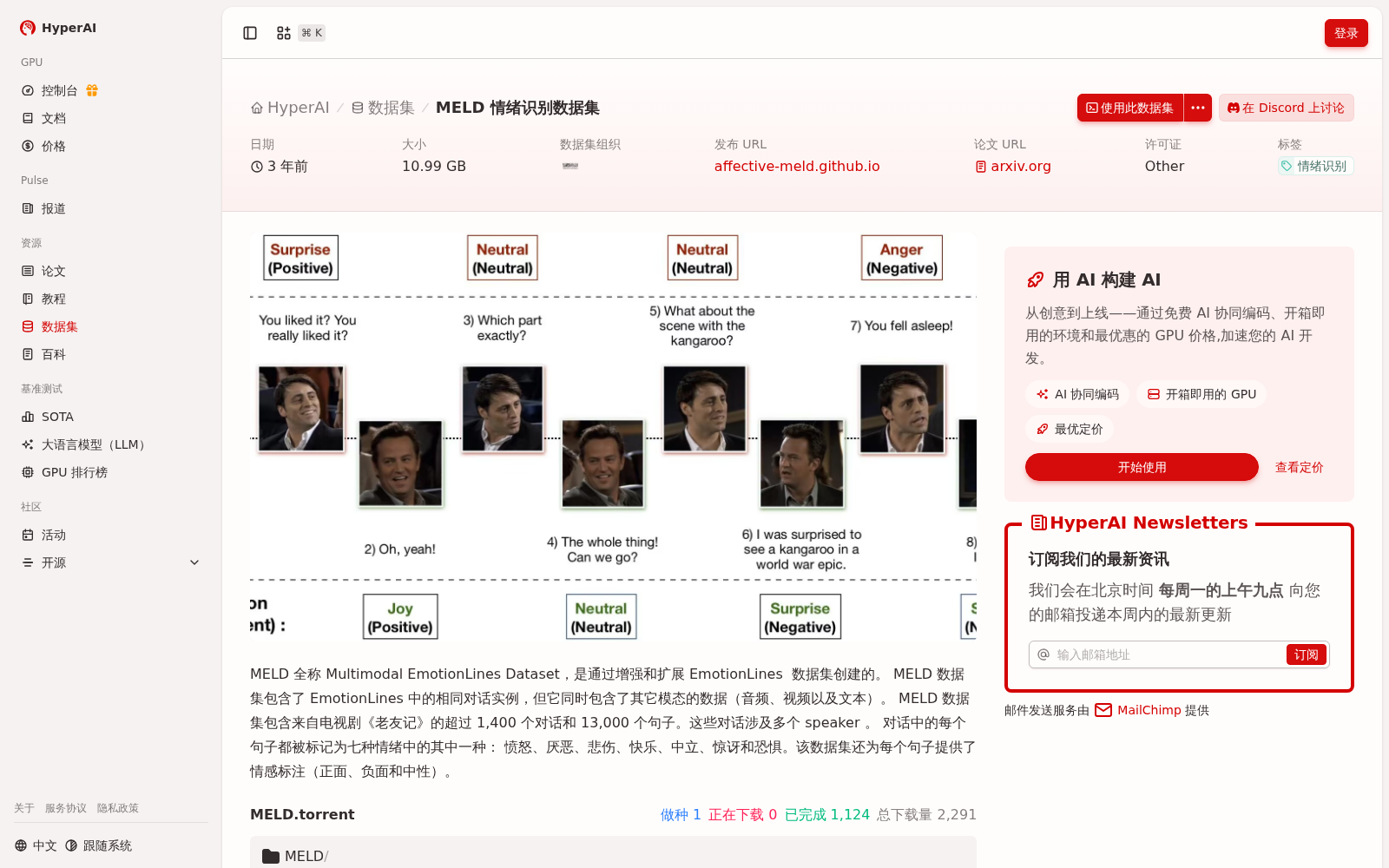Open 控制台 in the sidebar
1389x868 pixels.
click(59, 90)
